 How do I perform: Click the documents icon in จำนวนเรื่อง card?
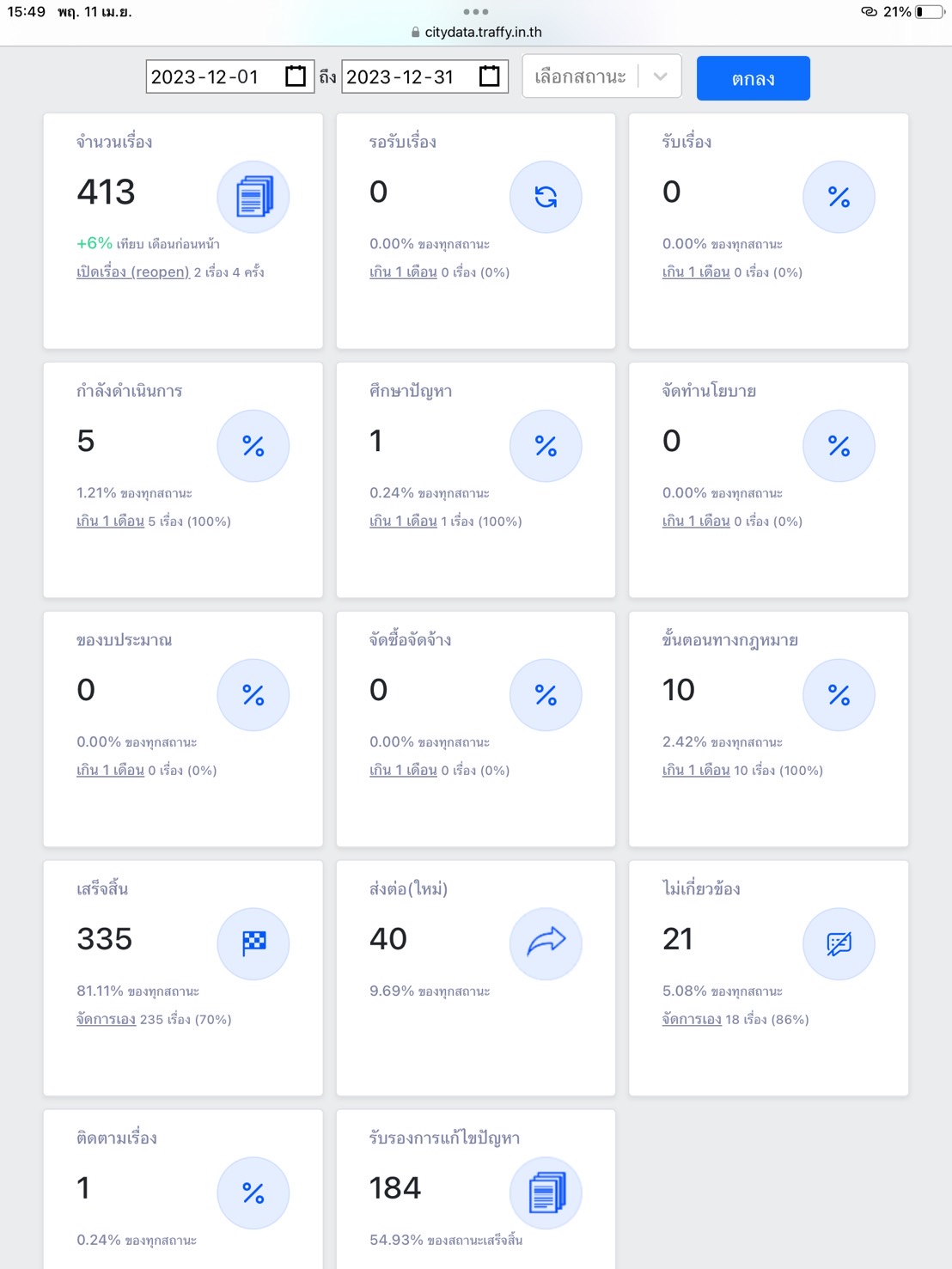coord(253,197)
